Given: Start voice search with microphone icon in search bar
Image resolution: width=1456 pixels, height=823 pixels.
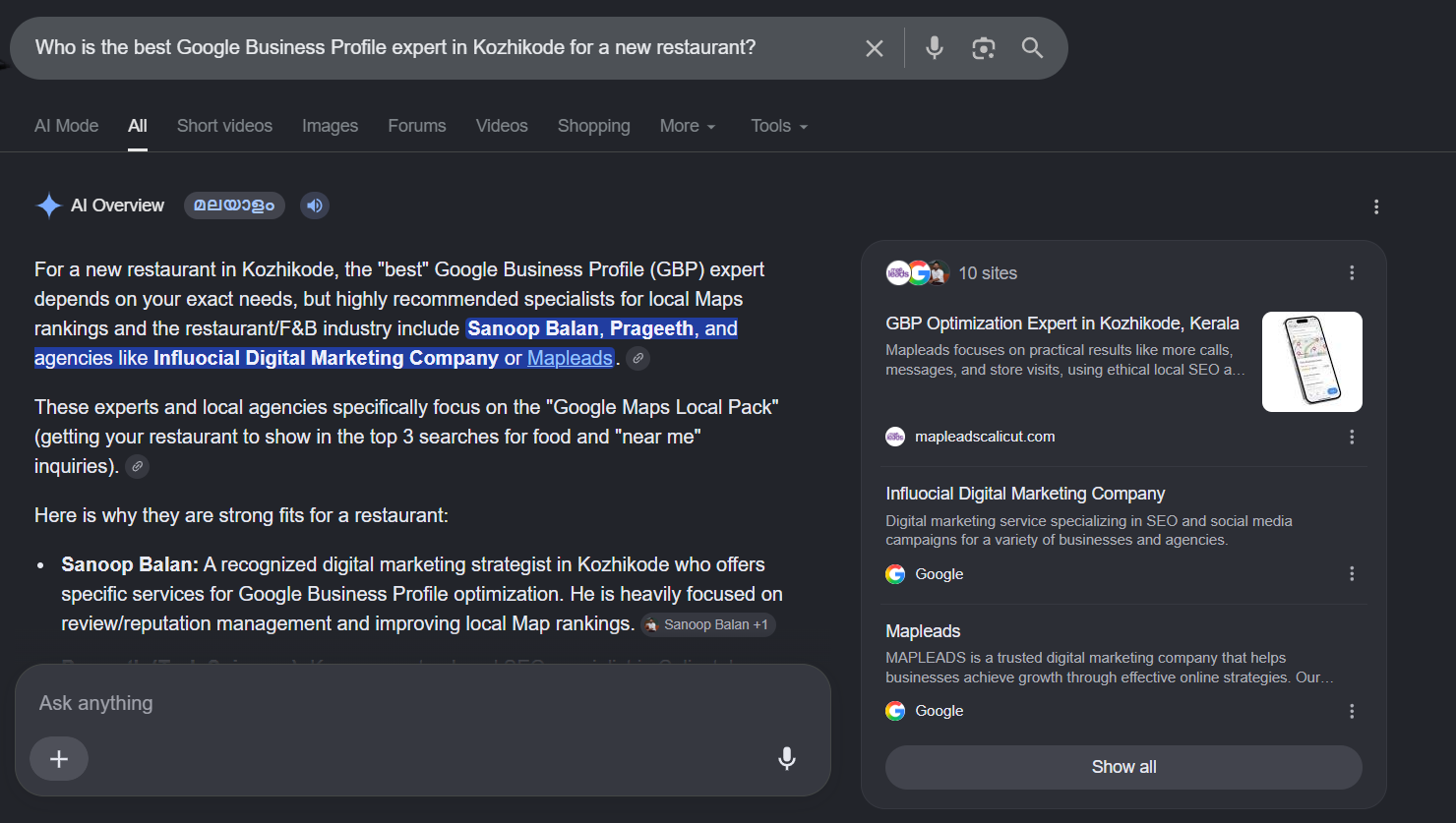Looking at the screenshot, I should coord(935,48).
